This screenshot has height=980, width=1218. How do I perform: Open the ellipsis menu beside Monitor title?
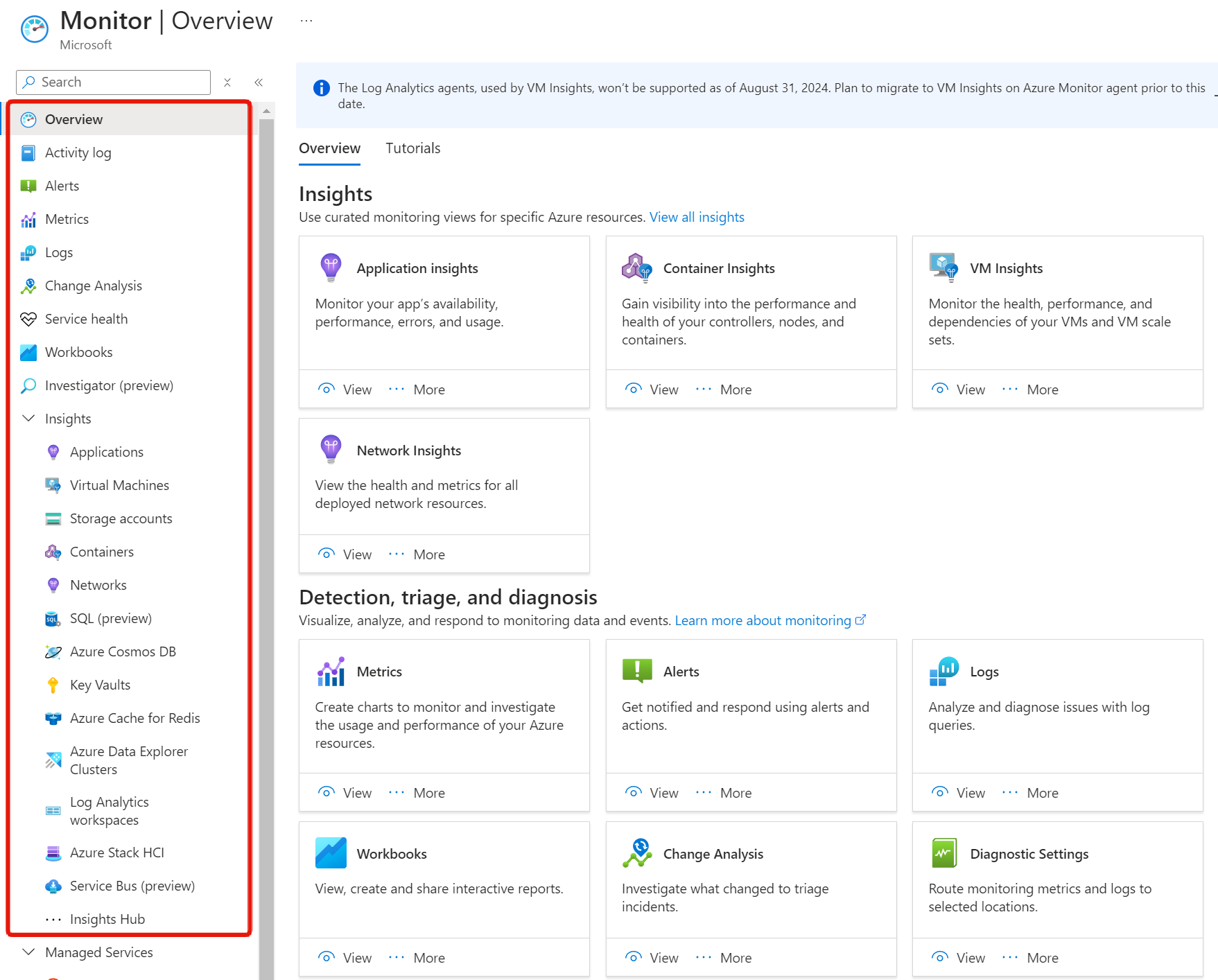click(x=306, y=21)
